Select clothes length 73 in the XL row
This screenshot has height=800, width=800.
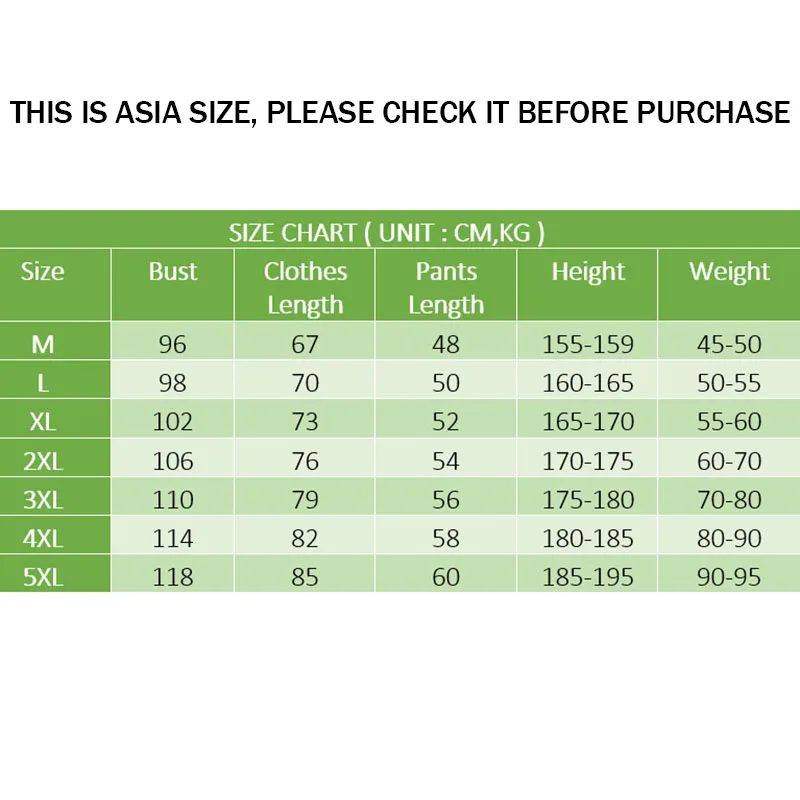305,422
